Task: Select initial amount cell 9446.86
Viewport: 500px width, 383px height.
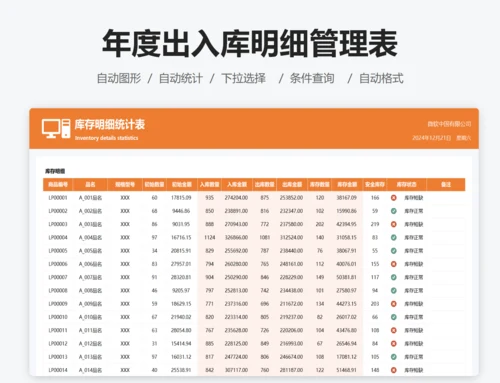Action: tap(181, 211)
